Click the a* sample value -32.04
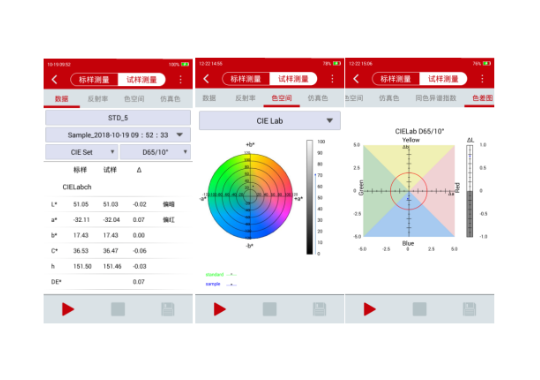The image size is (540, 380). point(111,220)
